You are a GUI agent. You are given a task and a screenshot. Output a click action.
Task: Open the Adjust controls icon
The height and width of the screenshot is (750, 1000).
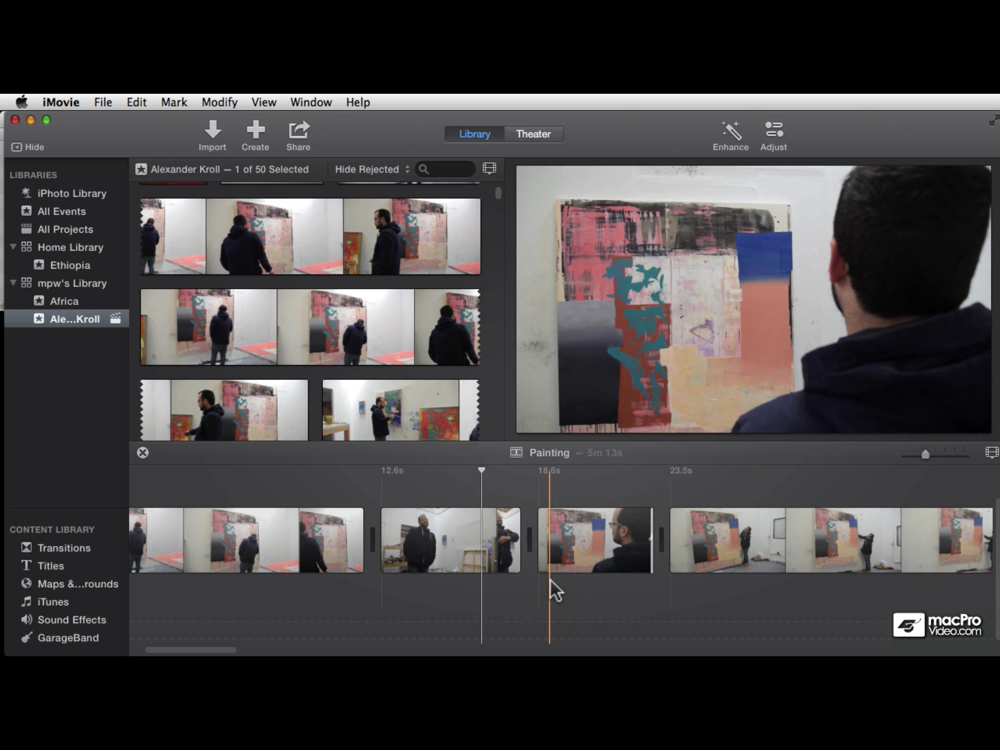[x=774, y=130]
